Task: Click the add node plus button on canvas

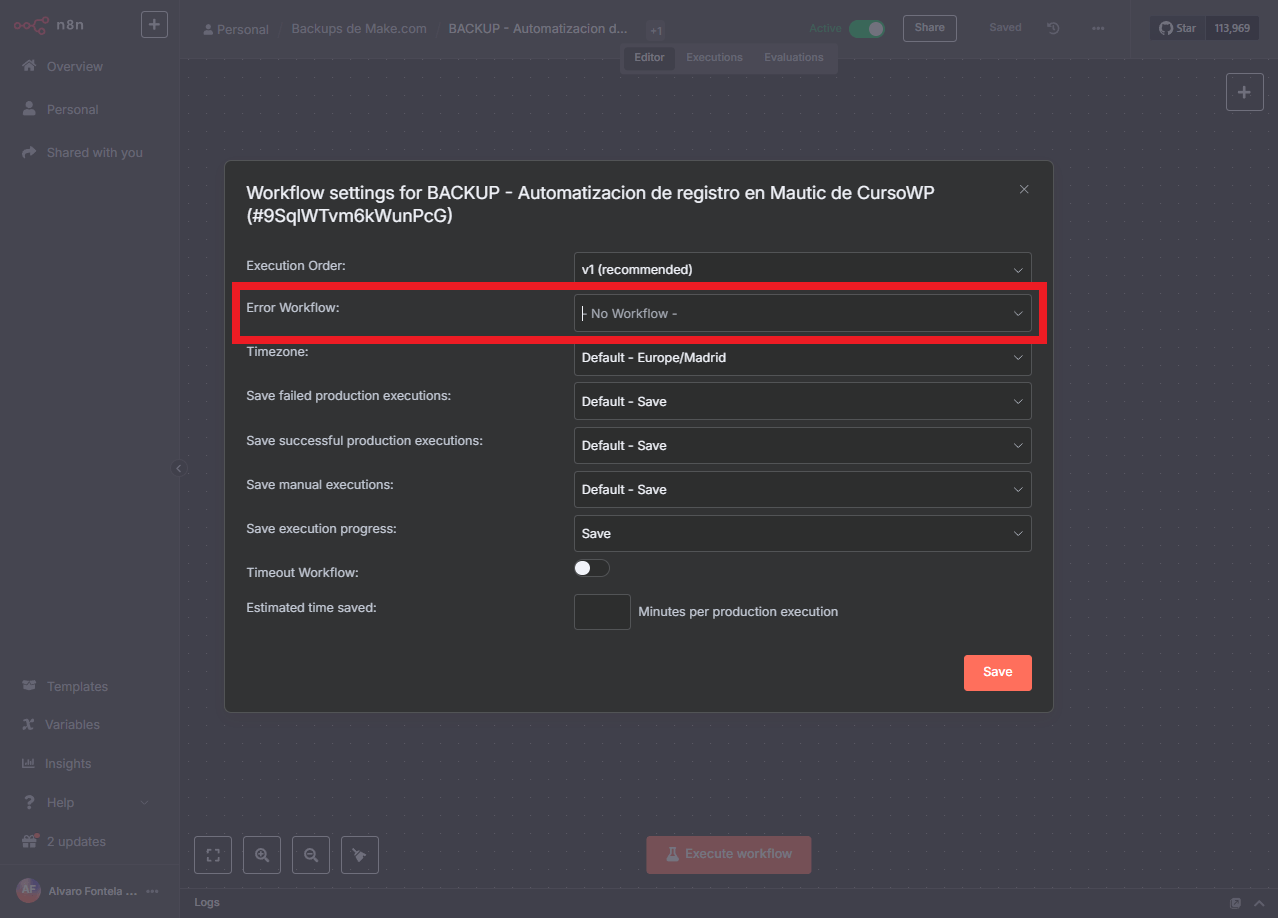Action: [x=1244, y=92]
